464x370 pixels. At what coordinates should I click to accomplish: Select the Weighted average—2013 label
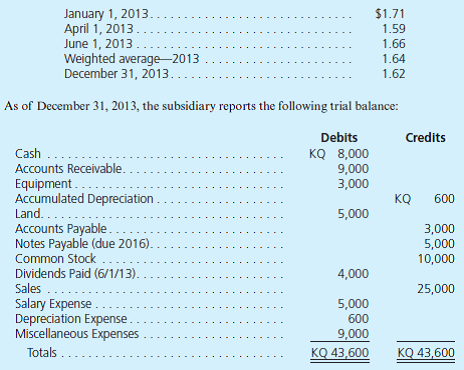[131, 59]
